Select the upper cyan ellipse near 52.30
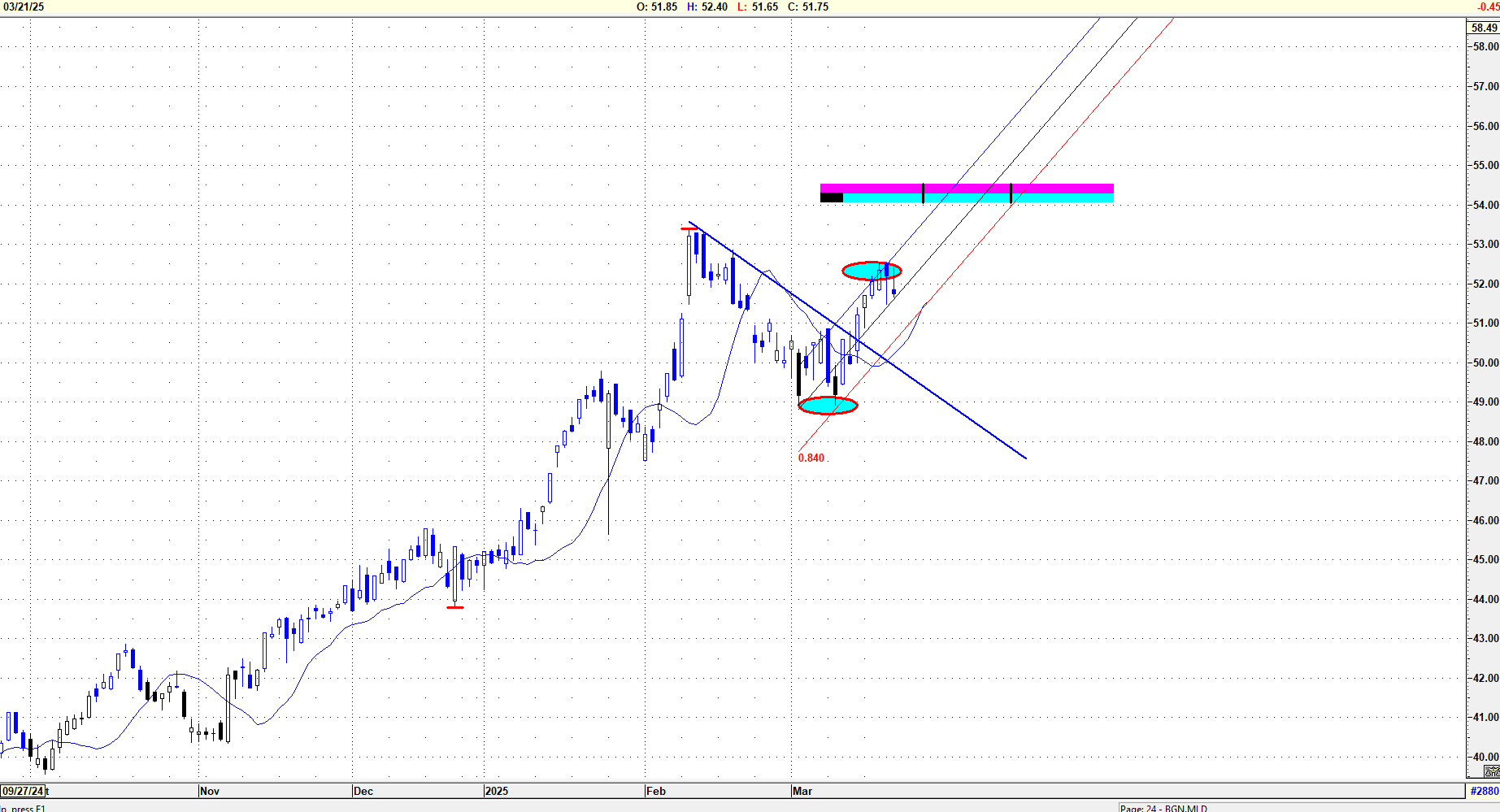Image resolution: width=1500 pixels, height=812 pixels. coord(872,271)
